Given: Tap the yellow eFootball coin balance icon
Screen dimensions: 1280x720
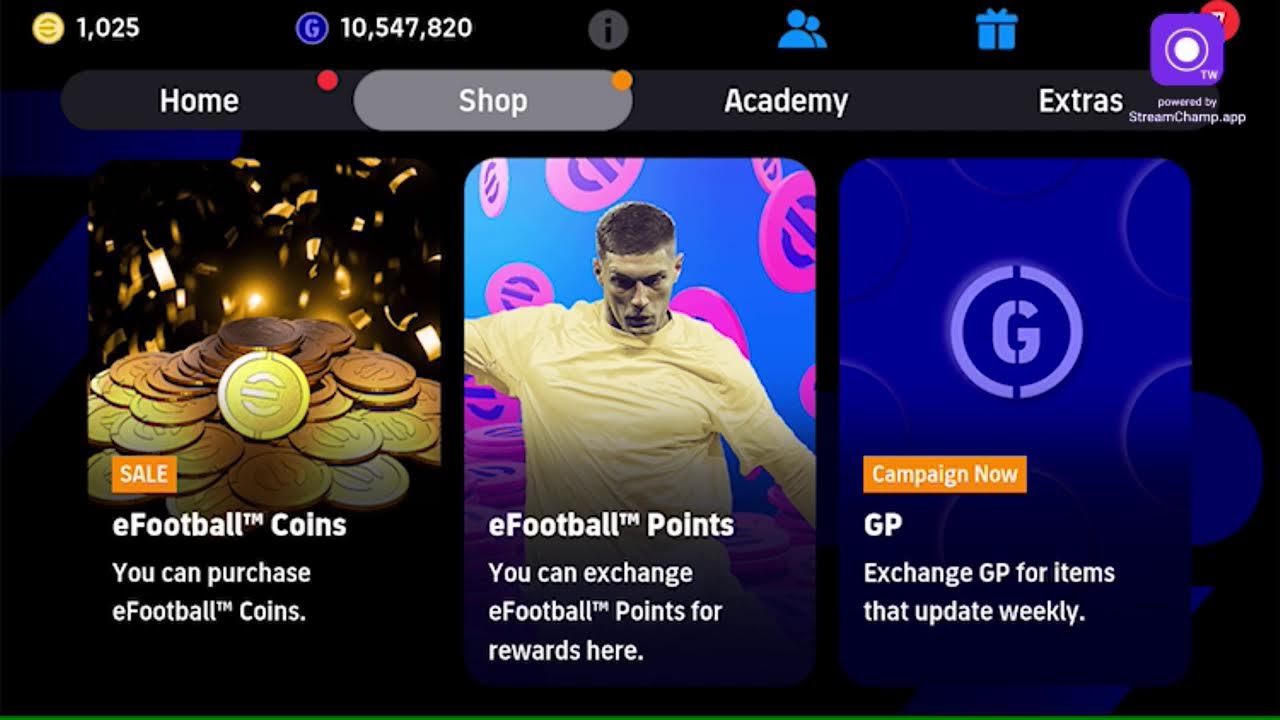Looking at the screenshot, I should (x=48, y=28).
